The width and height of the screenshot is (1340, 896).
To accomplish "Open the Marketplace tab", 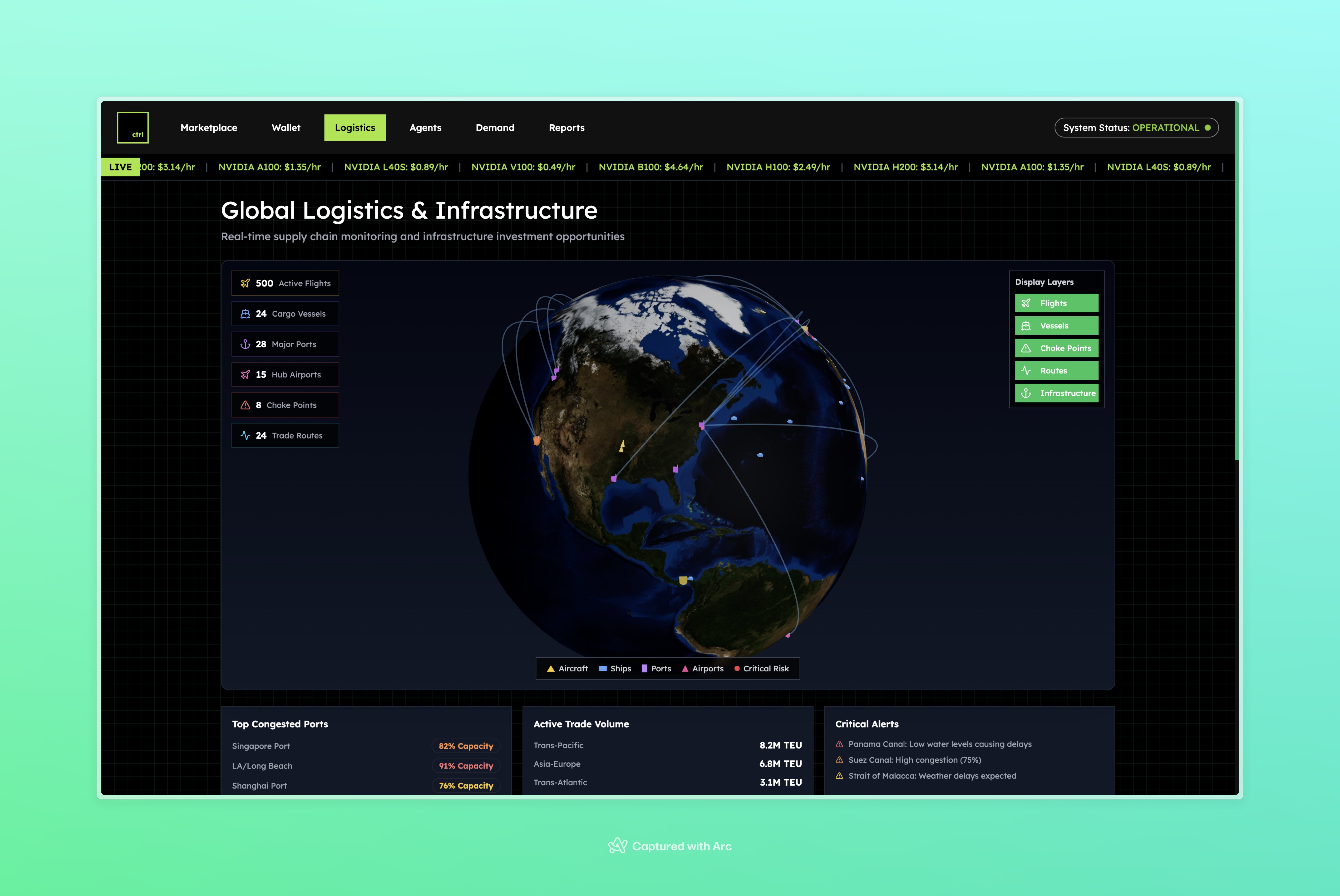I will [x=209, y=127].
